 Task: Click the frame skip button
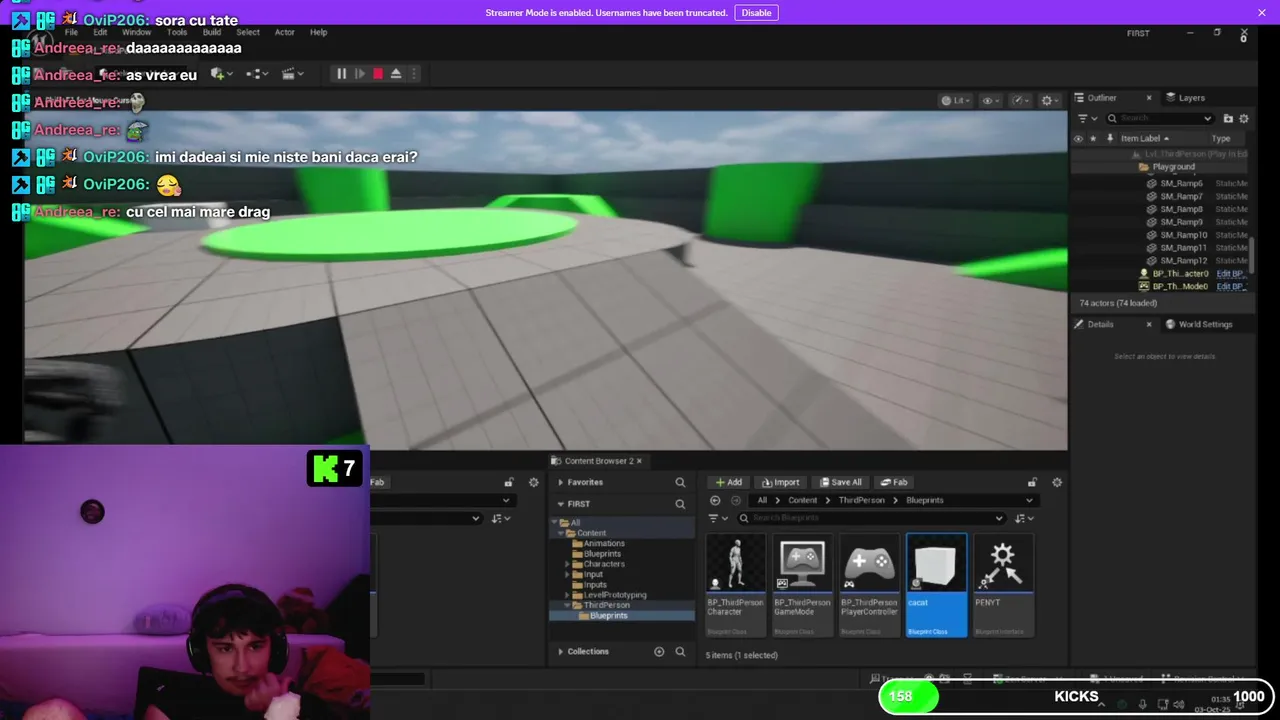360,74
